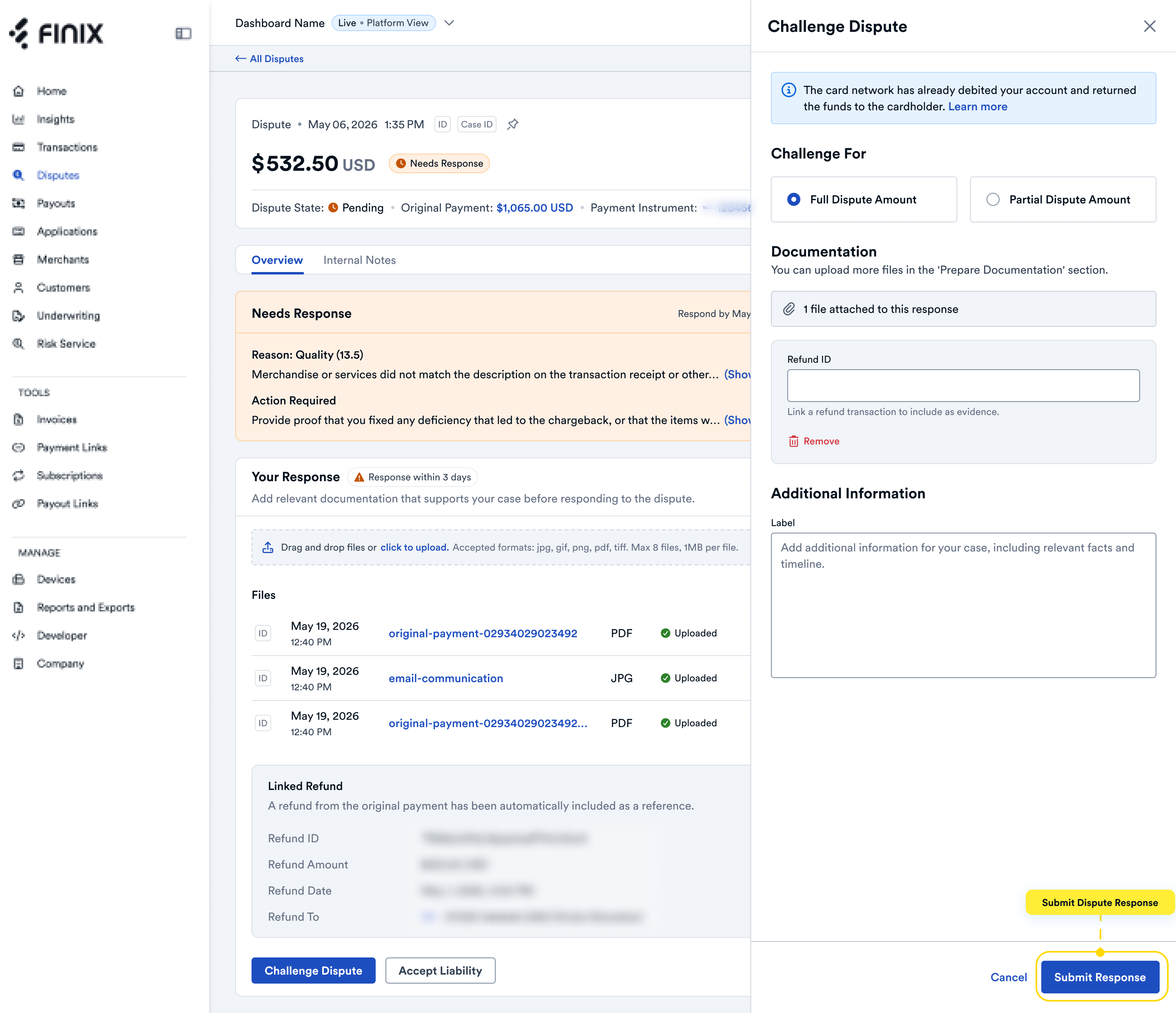
Task: Select the Overview tab
Action: click(277, 260)
